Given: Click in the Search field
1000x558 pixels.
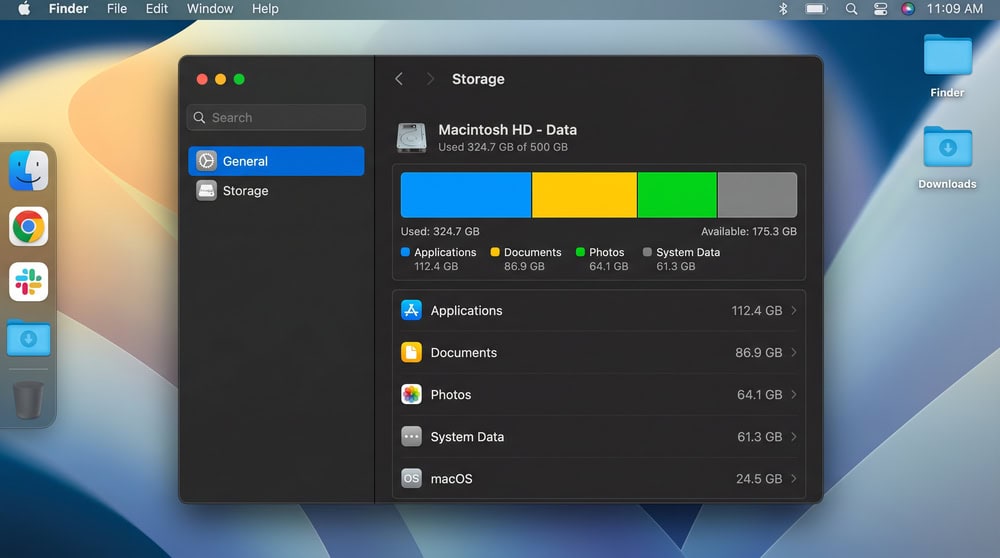Looking at the screenshot, I should [276, 118].
